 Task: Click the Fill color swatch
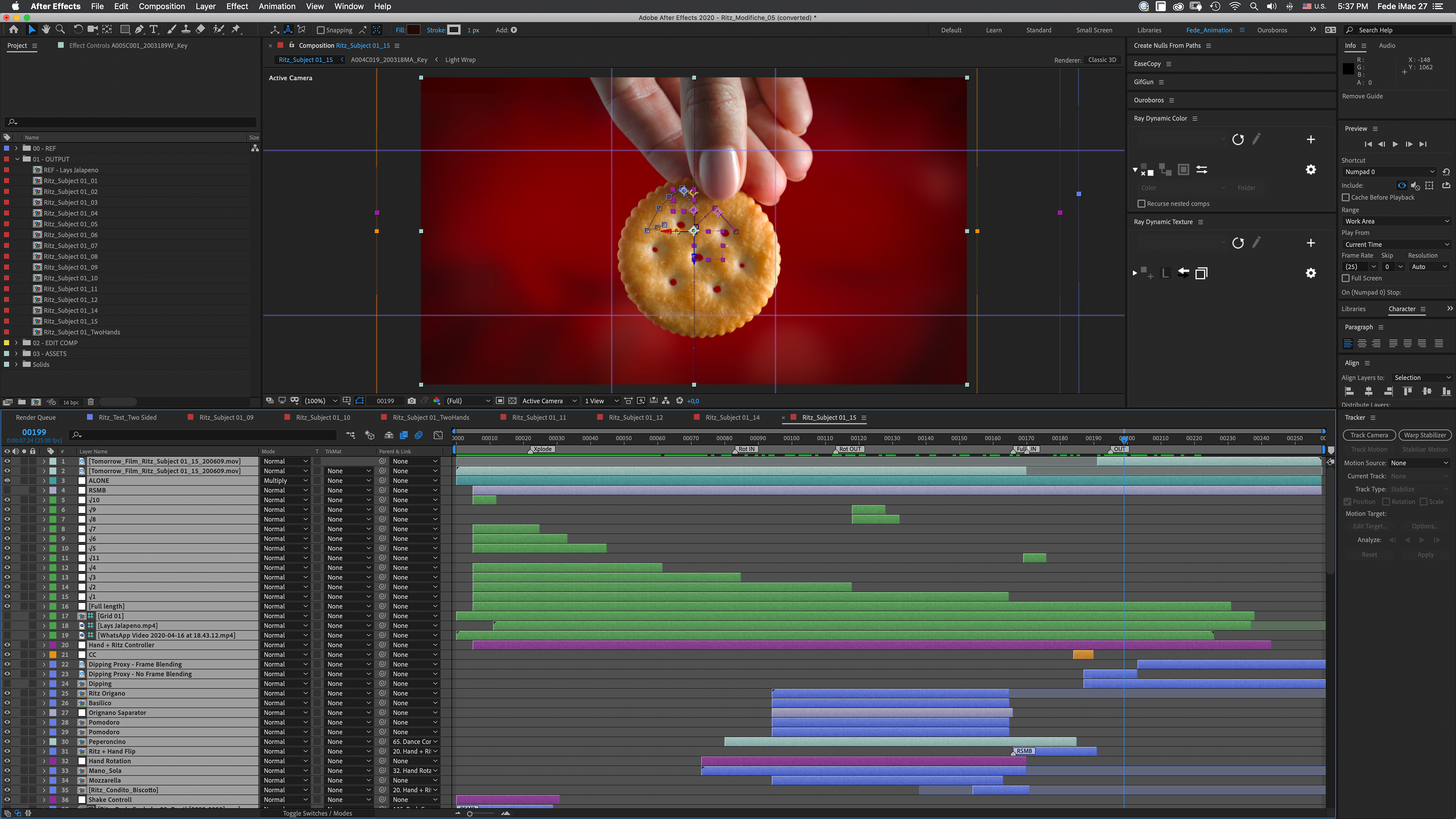[x=413, y=30]
